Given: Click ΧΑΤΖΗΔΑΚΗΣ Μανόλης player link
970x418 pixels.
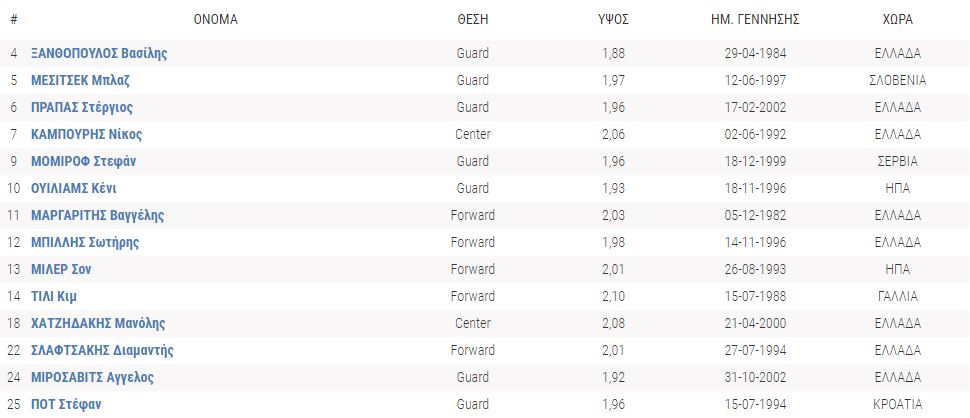Looking at the screenshot, I should (x=98, y=323).
